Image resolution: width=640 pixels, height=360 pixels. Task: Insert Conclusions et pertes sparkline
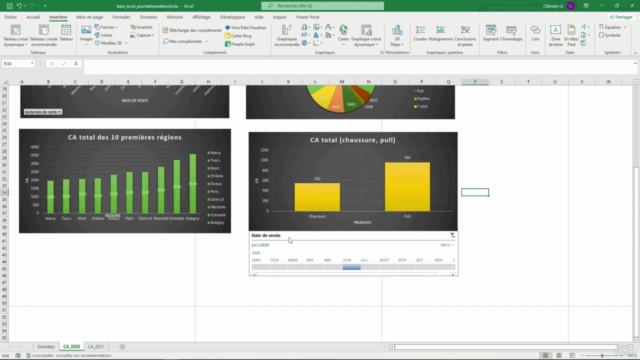465,35
